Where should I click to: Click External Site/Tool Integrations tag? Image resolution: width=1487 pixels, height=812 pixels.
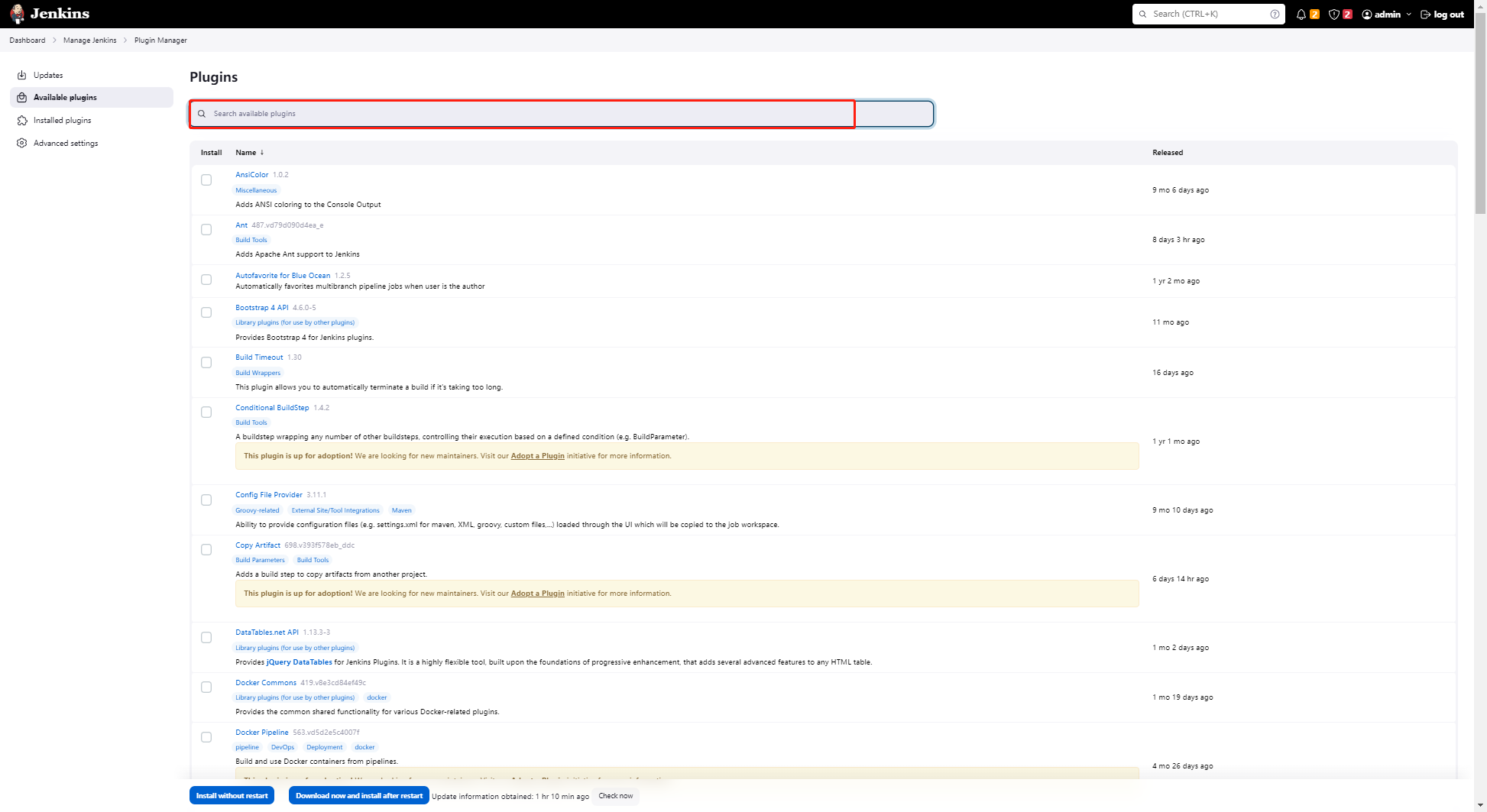point(335,510)
